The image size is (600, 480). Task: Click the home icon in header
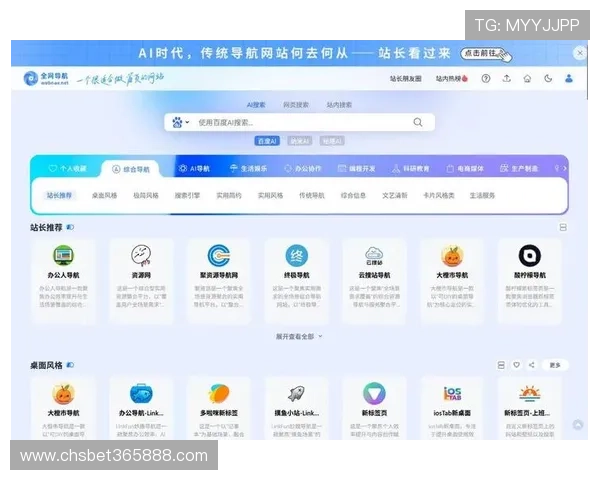(x=527, y=78)
